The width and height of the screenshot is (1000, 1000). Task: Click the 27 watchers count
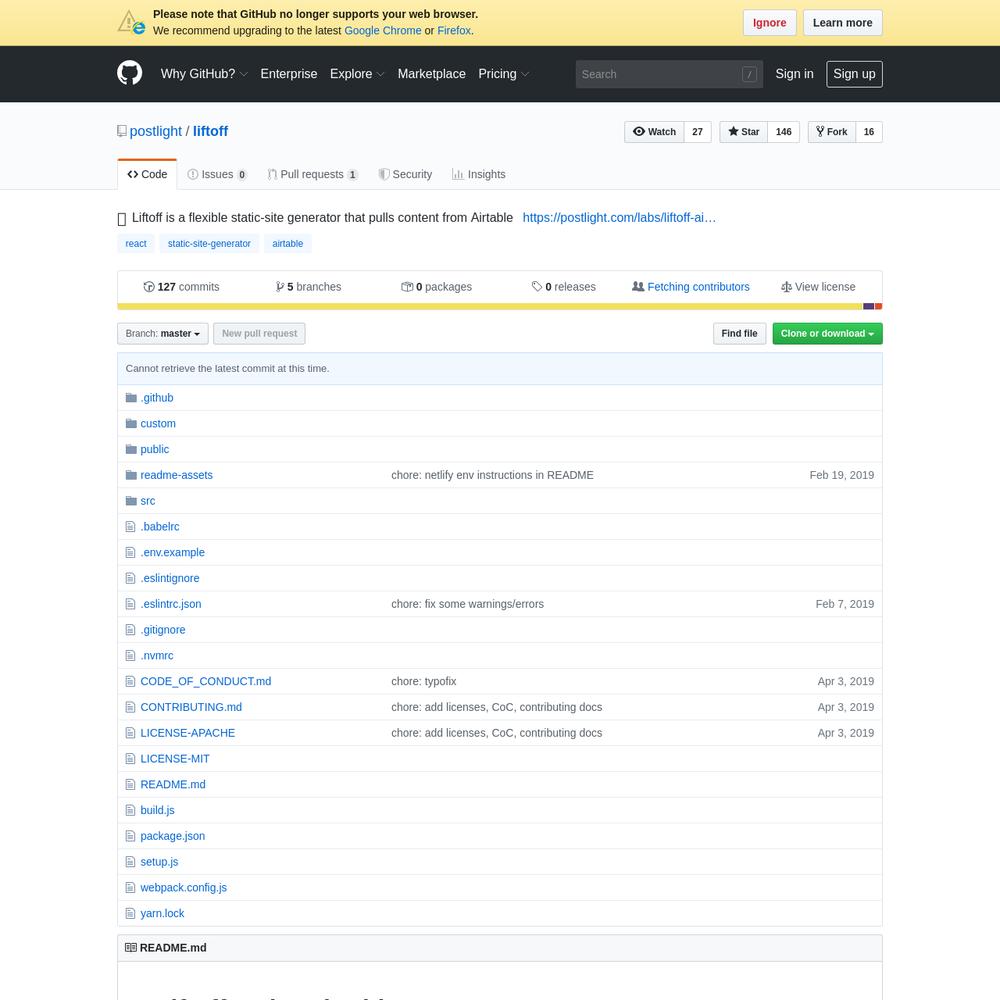[x=698, y=132]
